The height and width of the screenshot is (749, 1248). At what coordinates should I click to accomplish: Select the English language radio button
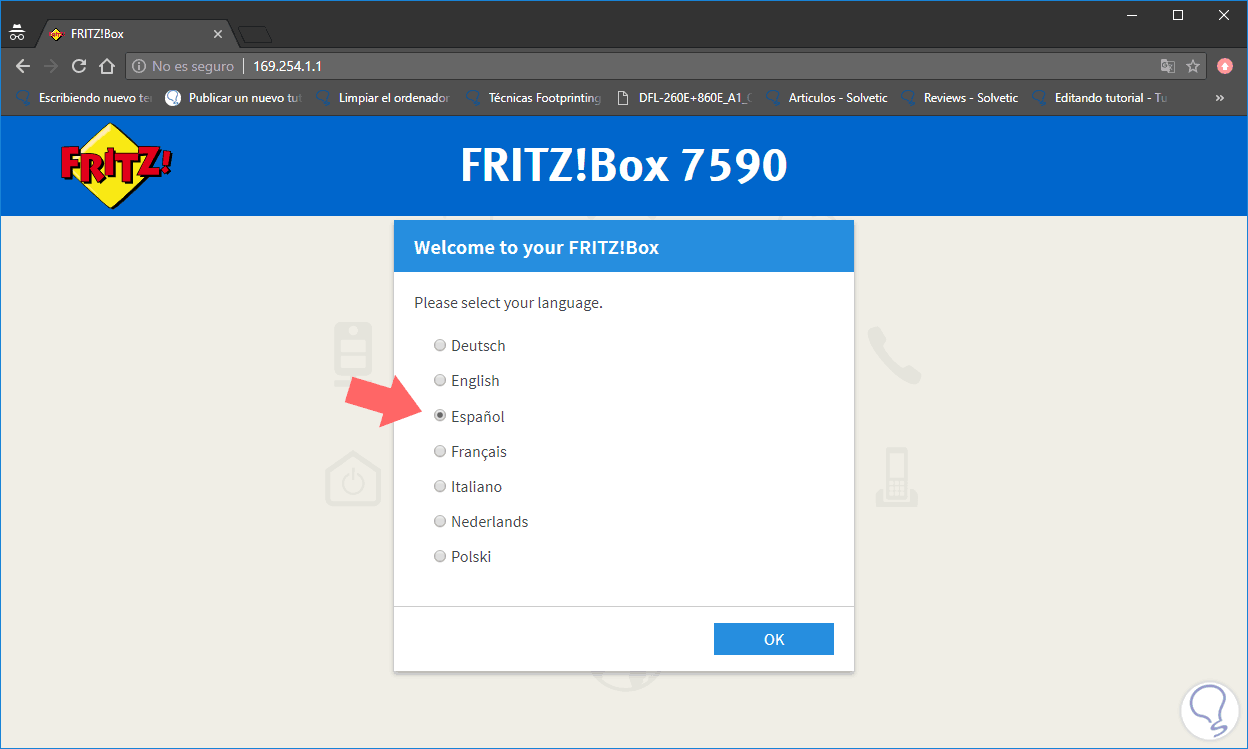pyautogui.click(x=440, y=380)
